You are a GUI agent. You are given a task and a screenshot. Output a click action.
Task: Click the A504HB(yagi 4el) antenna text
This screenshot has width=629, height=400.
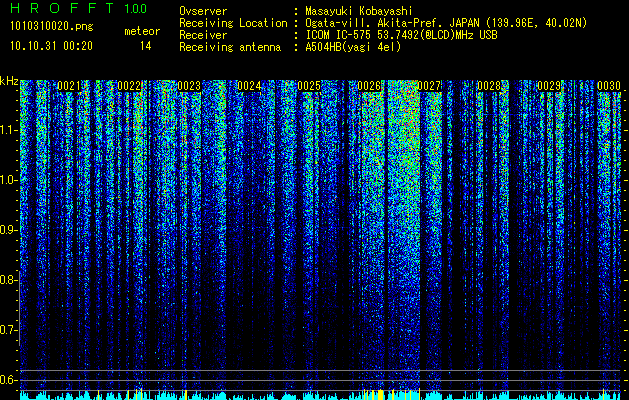[353, 47]
